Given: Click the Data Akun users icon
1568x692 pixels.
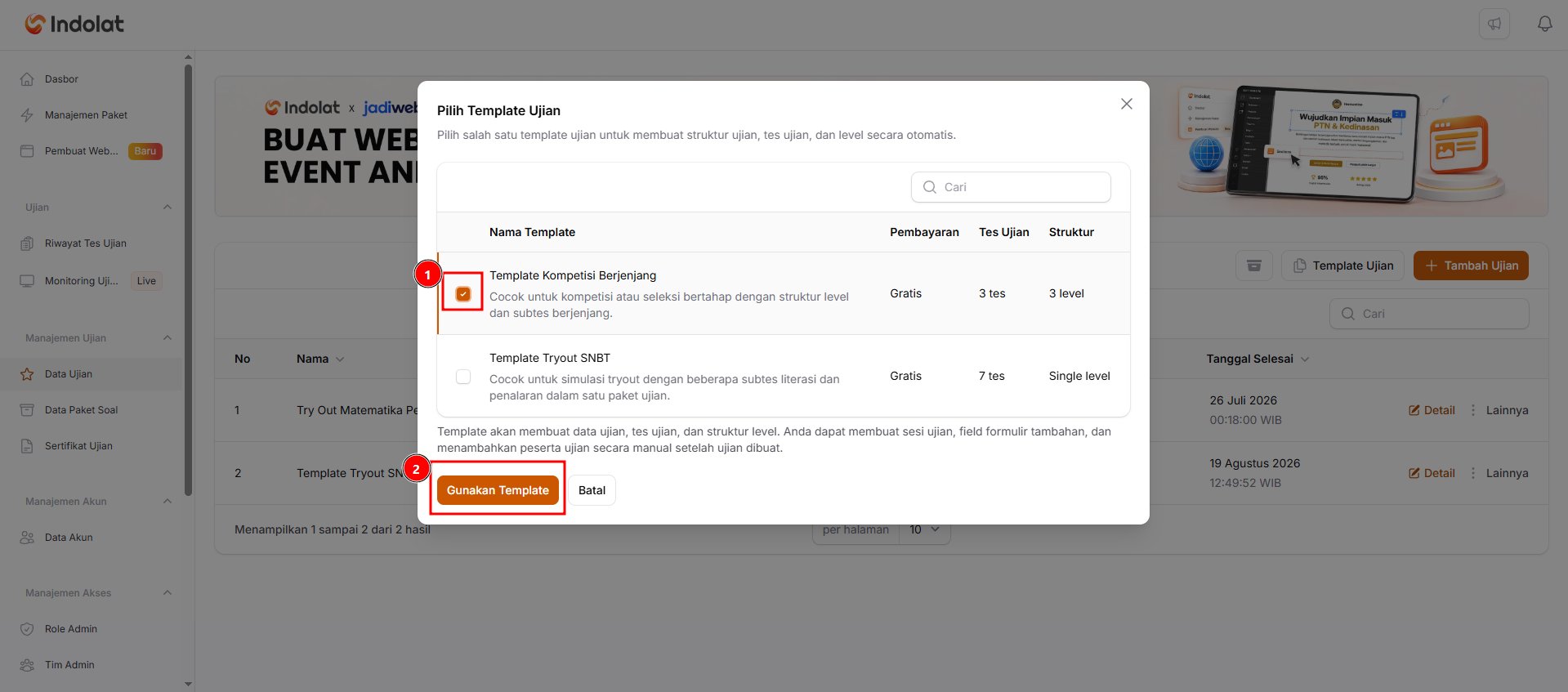Looking at the screenshot, I should [27, 538].
